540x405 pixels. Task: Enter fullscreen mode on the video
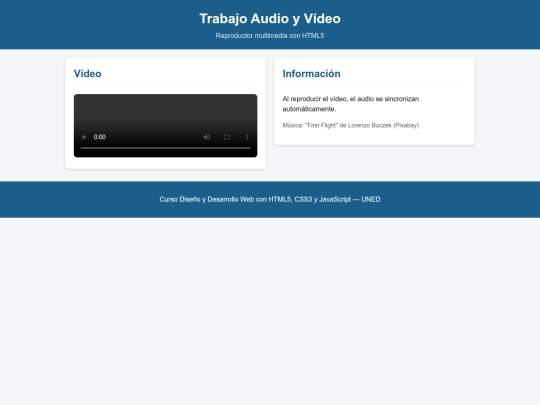227,137
